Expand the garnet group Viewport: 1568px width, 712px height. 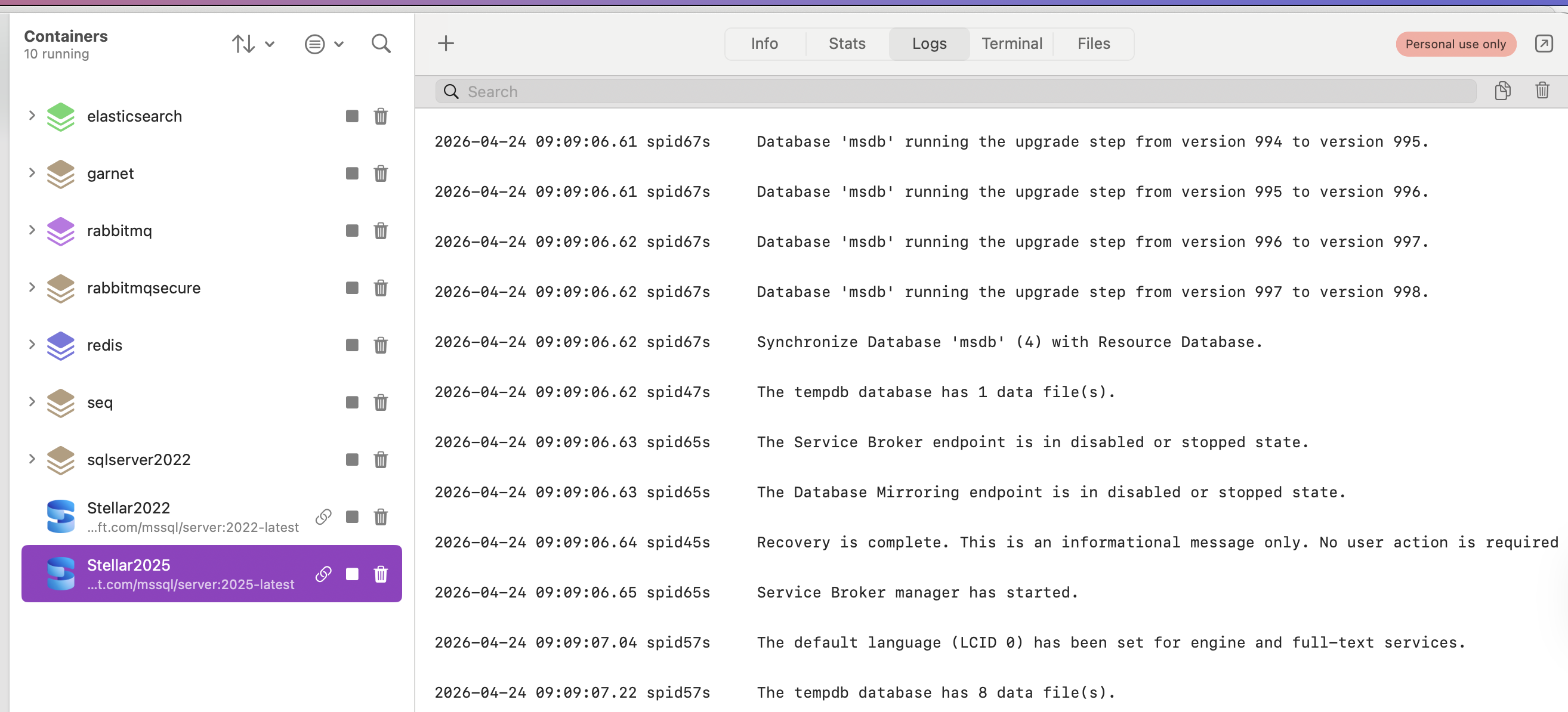tap(32, 173)
